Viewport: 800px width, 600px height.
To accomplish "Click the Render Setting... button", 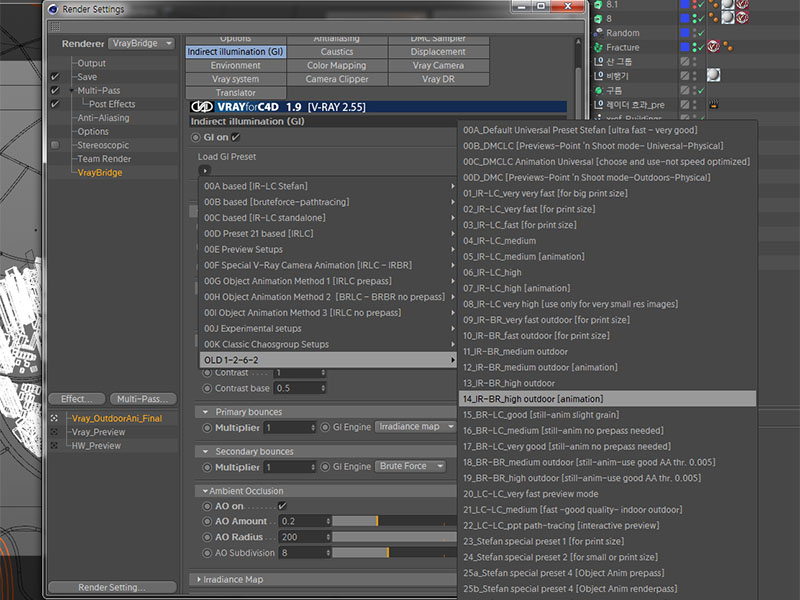I will [112, 588].
